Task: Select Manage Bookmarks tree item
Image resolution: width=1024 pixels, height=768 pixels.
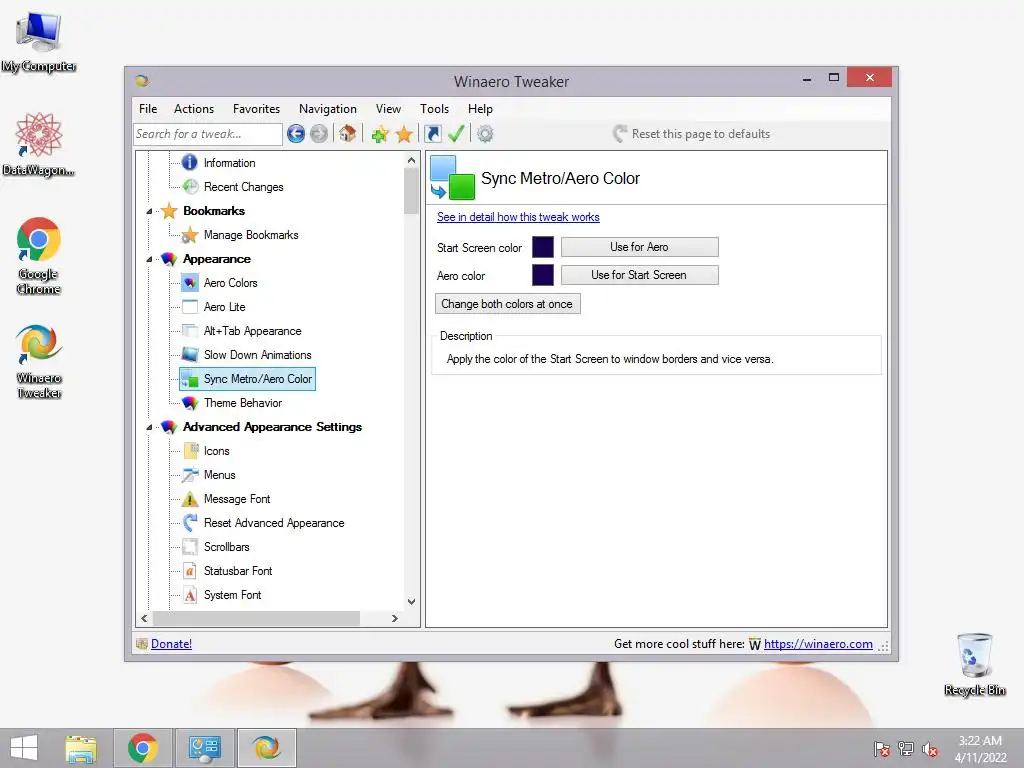Action: (x=251, y=235)
